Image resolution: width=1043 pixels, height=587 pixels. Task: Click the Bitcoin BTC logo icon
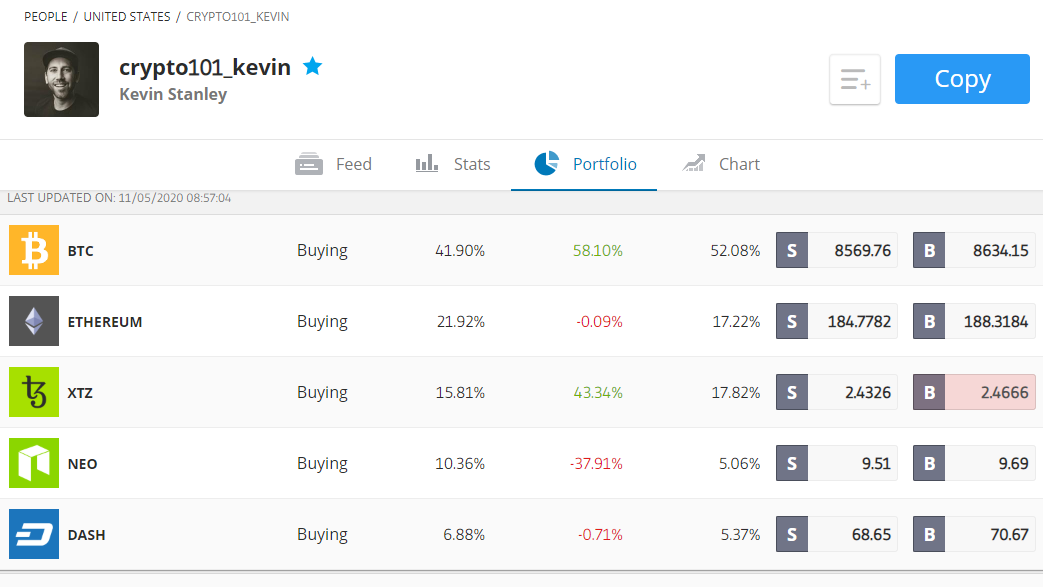click(x=34, y=250)
